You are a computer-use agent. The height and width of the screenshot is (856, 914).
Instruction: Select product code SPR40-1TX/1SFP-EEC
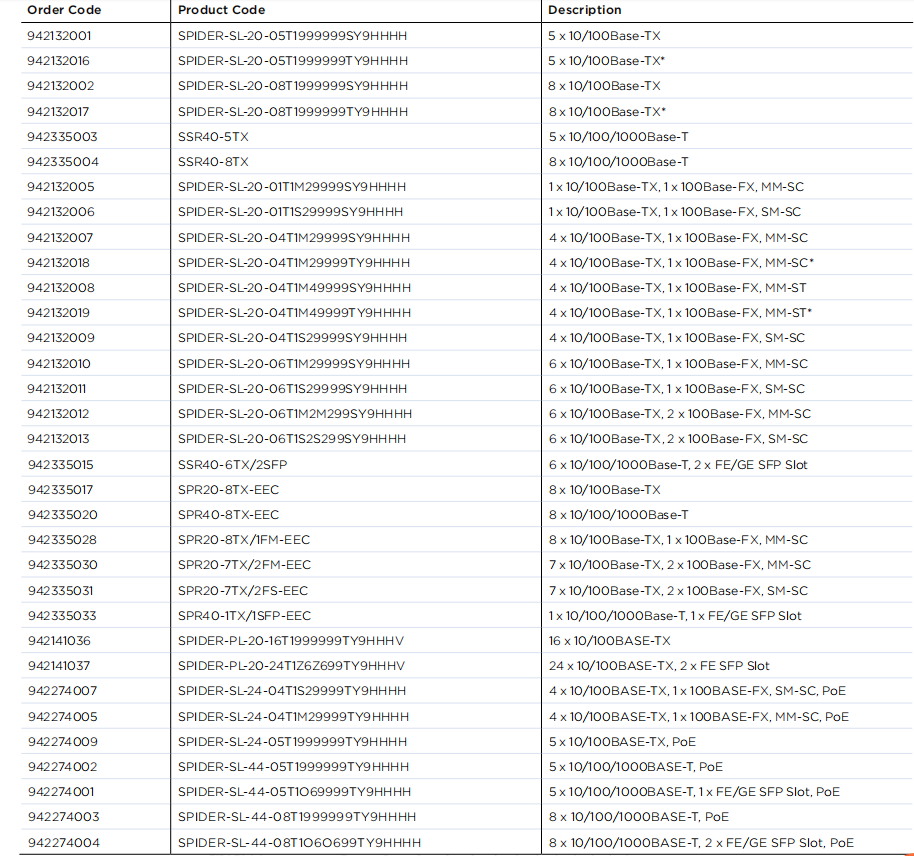244,616
